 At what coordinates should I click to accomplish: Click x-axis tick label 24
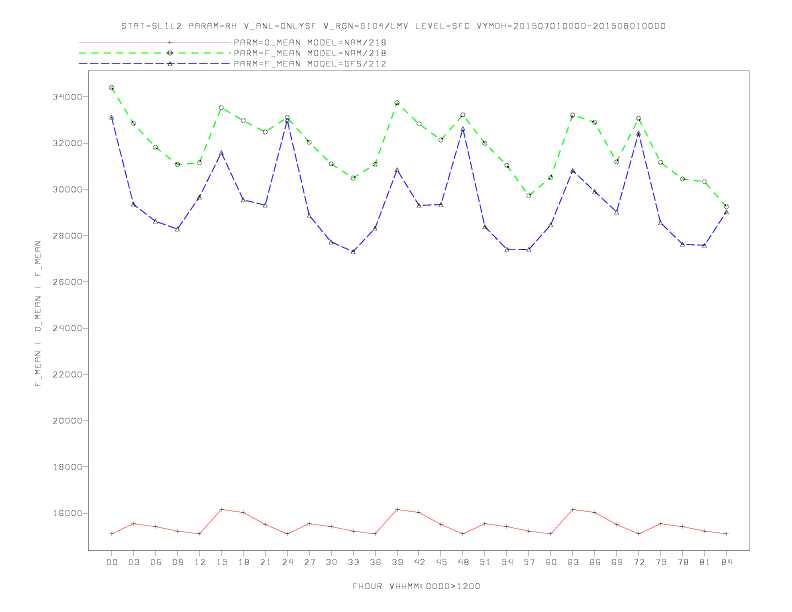pyautogui.click(x=287, y=562)
